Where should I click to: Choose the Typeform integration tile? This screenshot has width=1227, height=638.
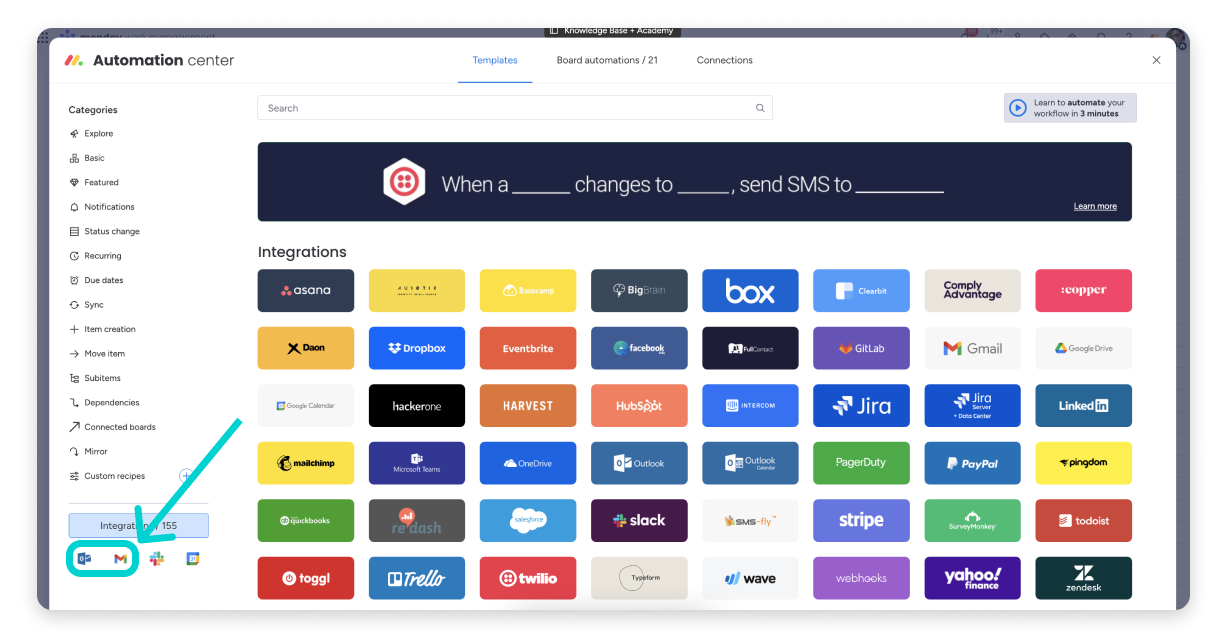639,578
